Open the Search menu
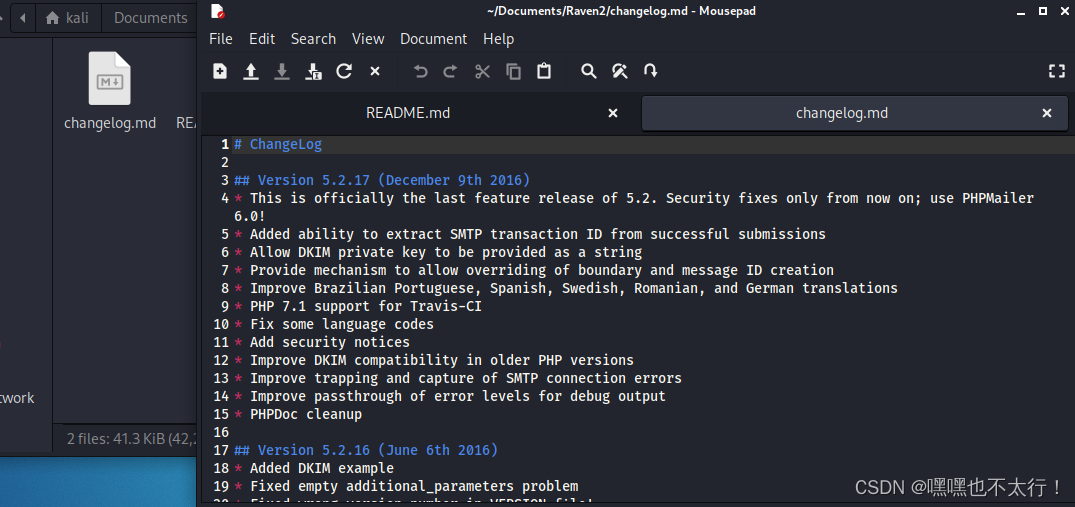The height and width of the screenshot is (507, 1075). [313, 39]
